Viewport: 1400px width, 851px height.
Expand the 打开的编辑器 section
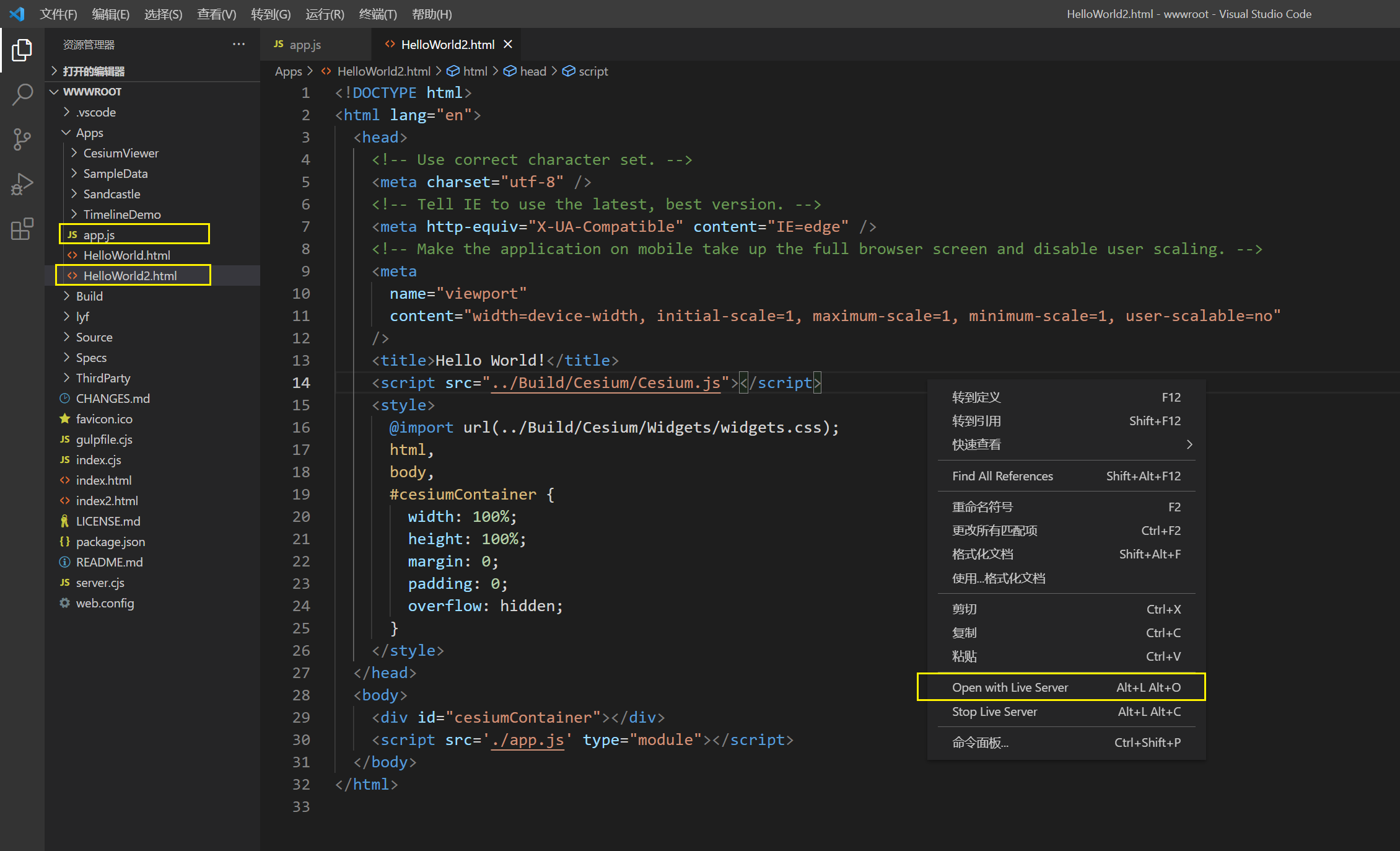point(55,71)
